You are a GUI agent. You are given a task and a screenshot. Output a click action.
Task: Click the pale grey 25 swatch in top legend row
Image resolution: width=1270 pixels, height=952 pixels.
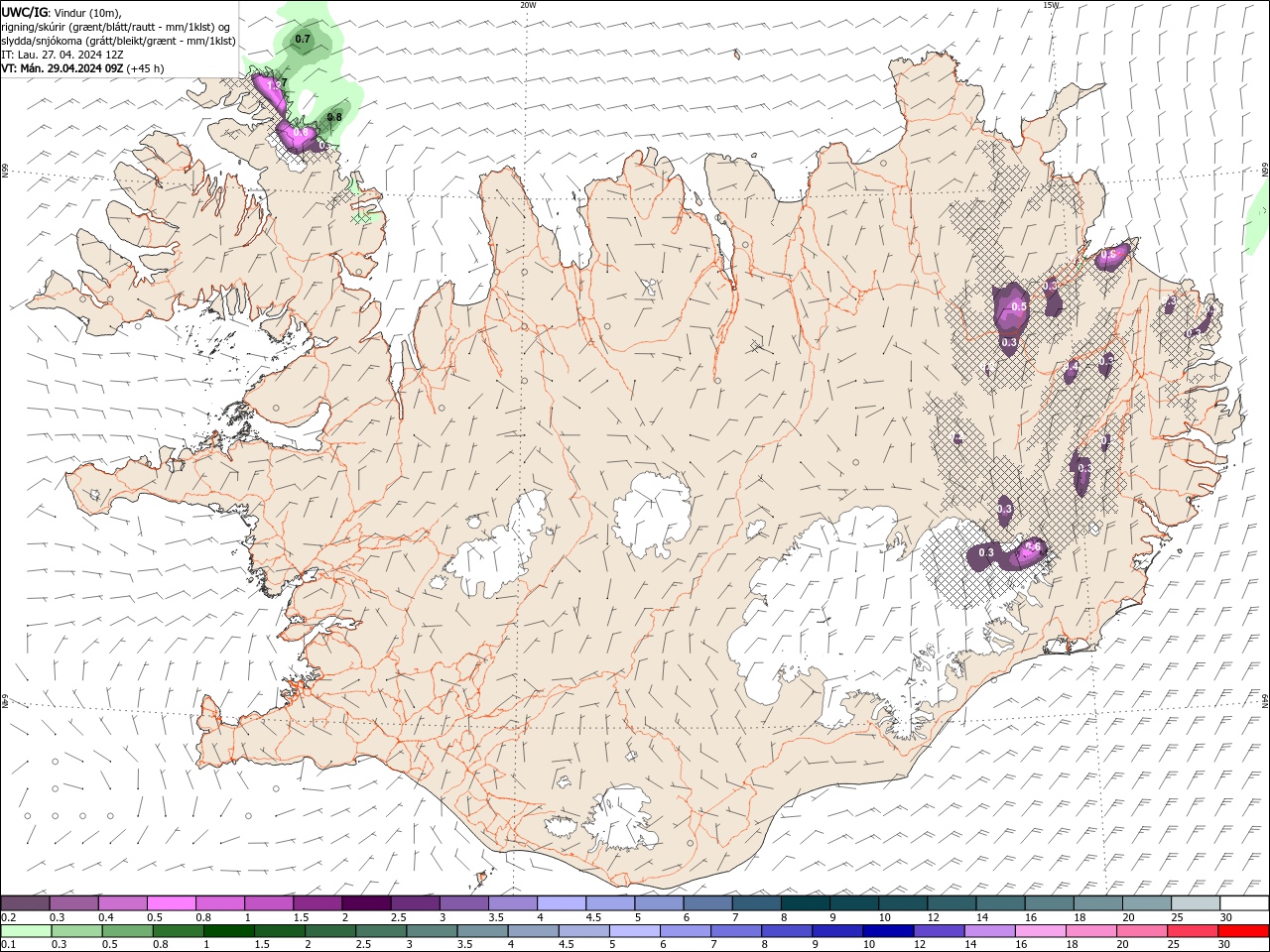point(1196,903)
